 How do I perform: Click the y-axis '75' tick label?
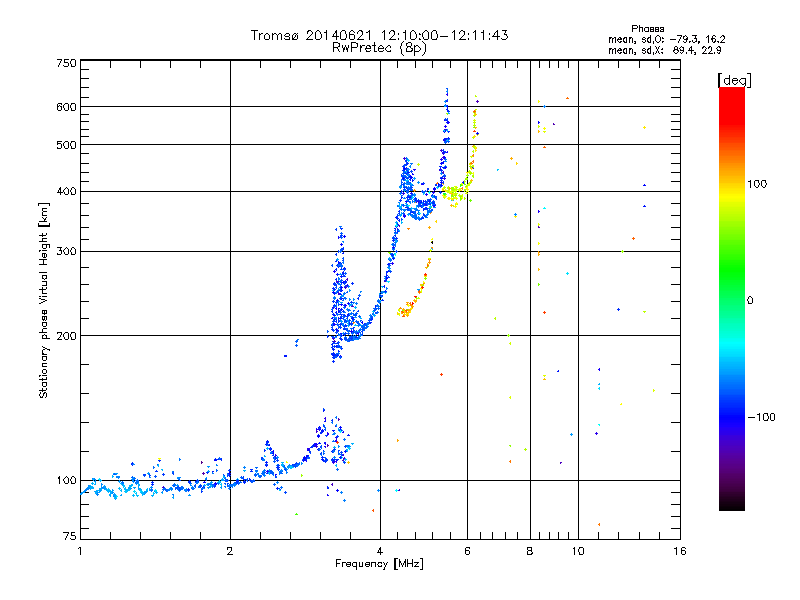pos(70,536)
